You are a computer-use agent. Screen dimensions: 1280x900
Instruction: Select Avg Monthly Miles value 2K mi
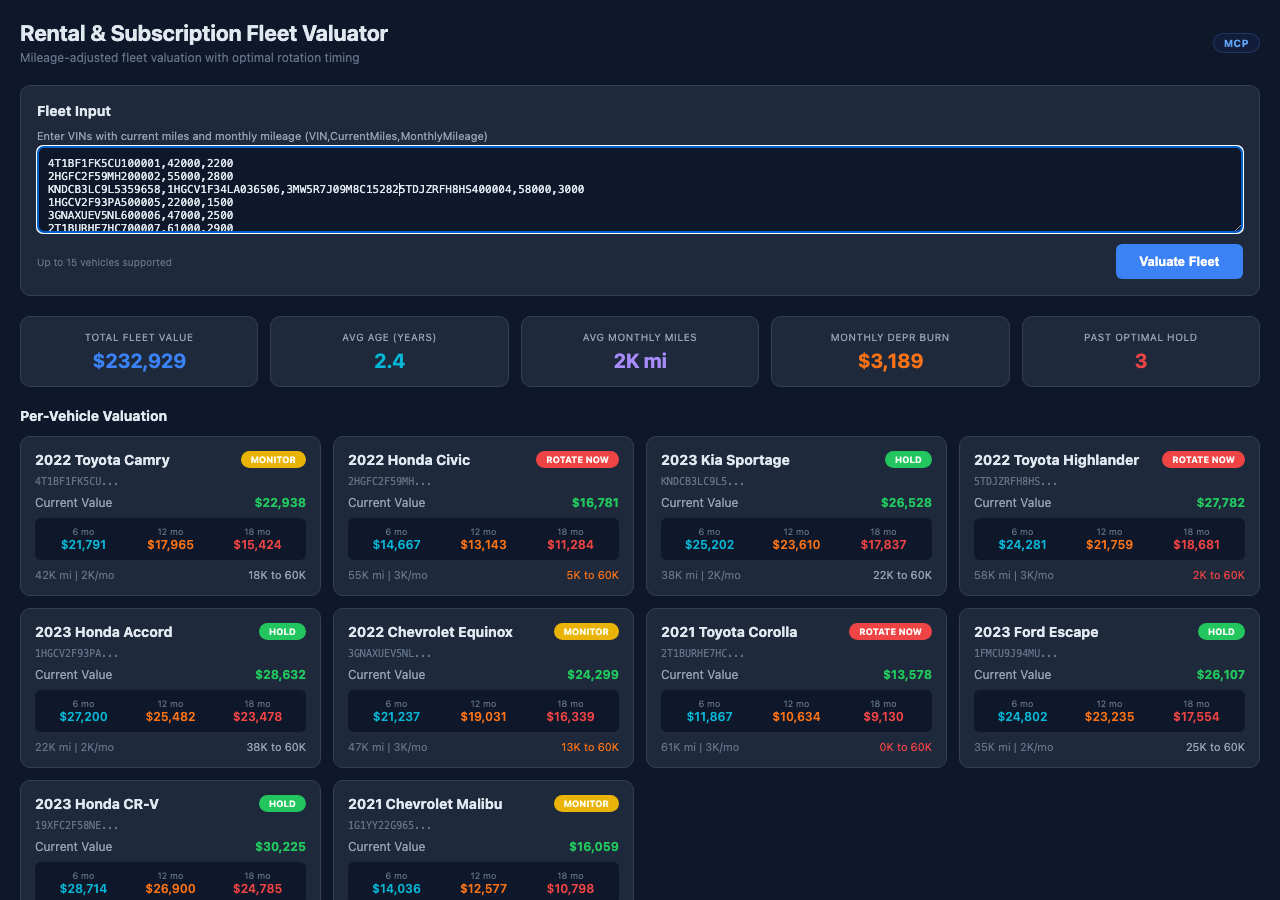coord(640,361)
